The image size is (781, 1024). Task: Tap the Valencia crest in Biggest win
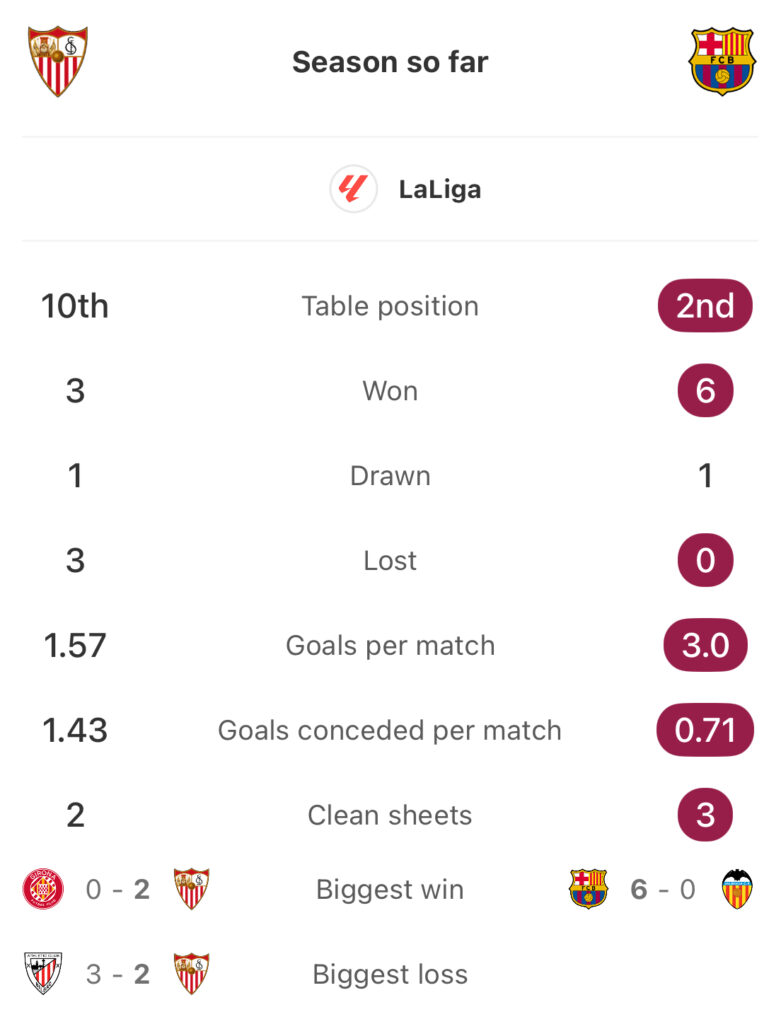[737, 889]
